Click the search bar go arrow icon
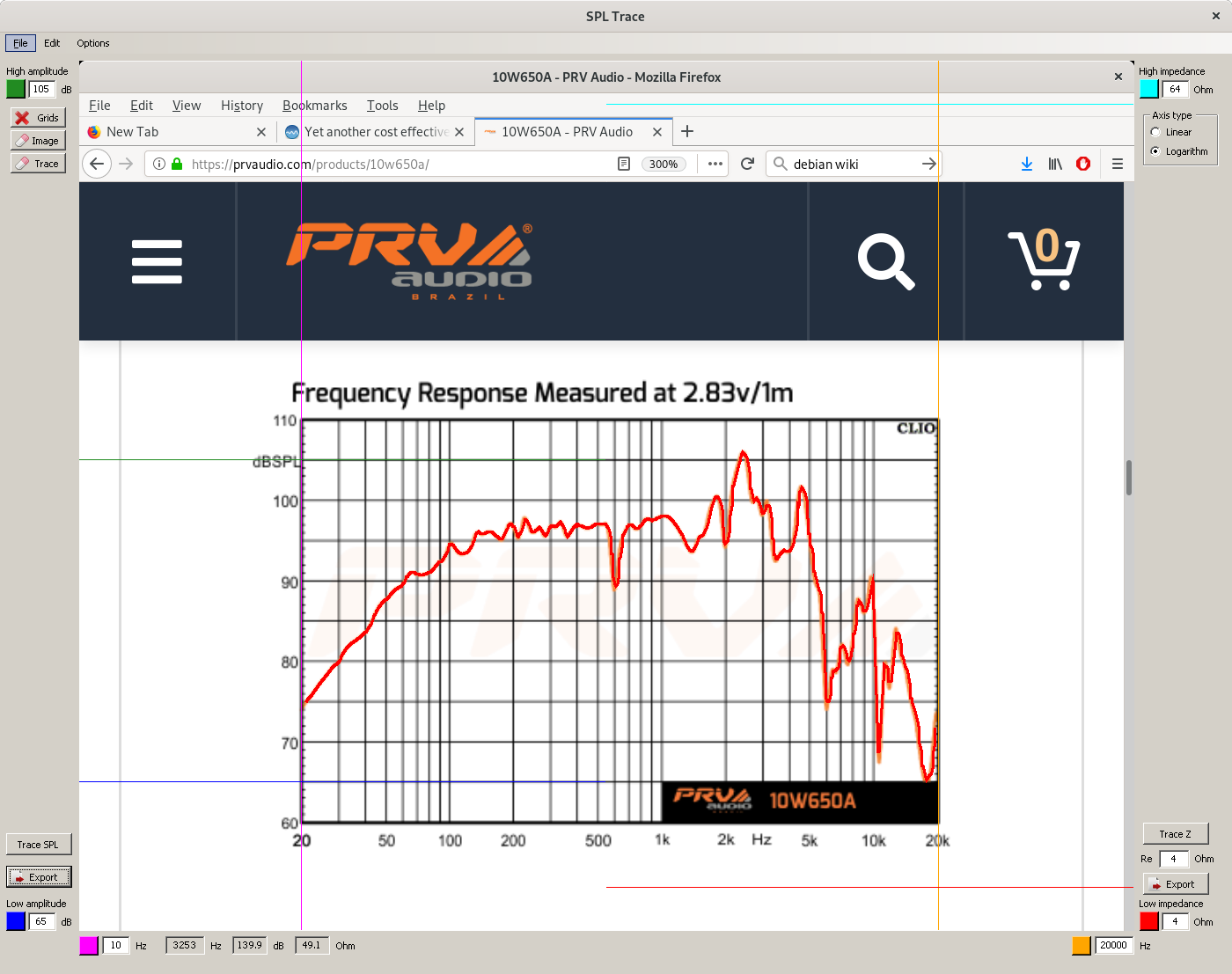Viewport: 1232px width, 974px height. click(x=928, y=164)
